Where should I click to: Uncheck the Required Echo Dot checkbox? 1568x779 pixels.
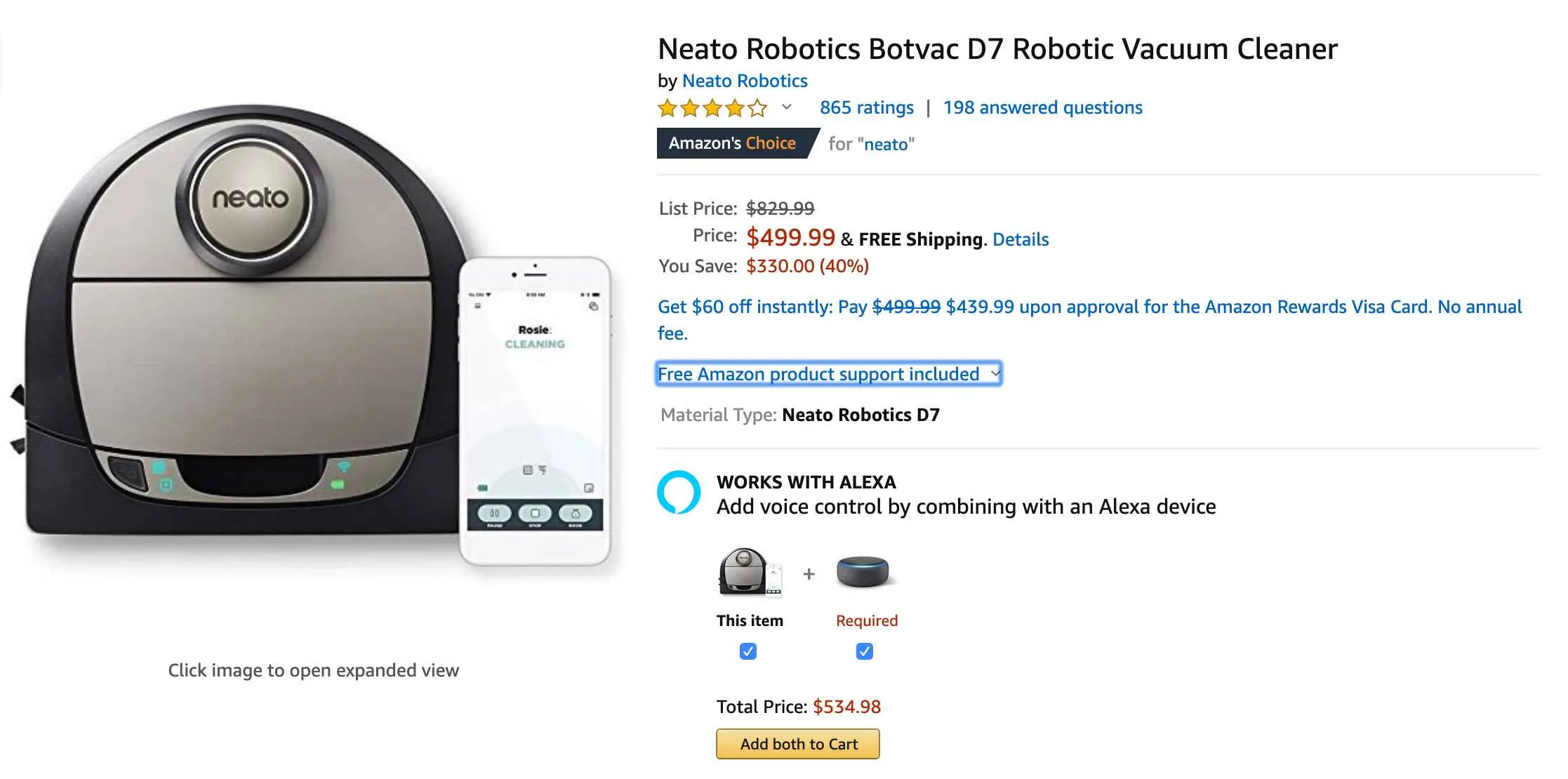point(864,651)
